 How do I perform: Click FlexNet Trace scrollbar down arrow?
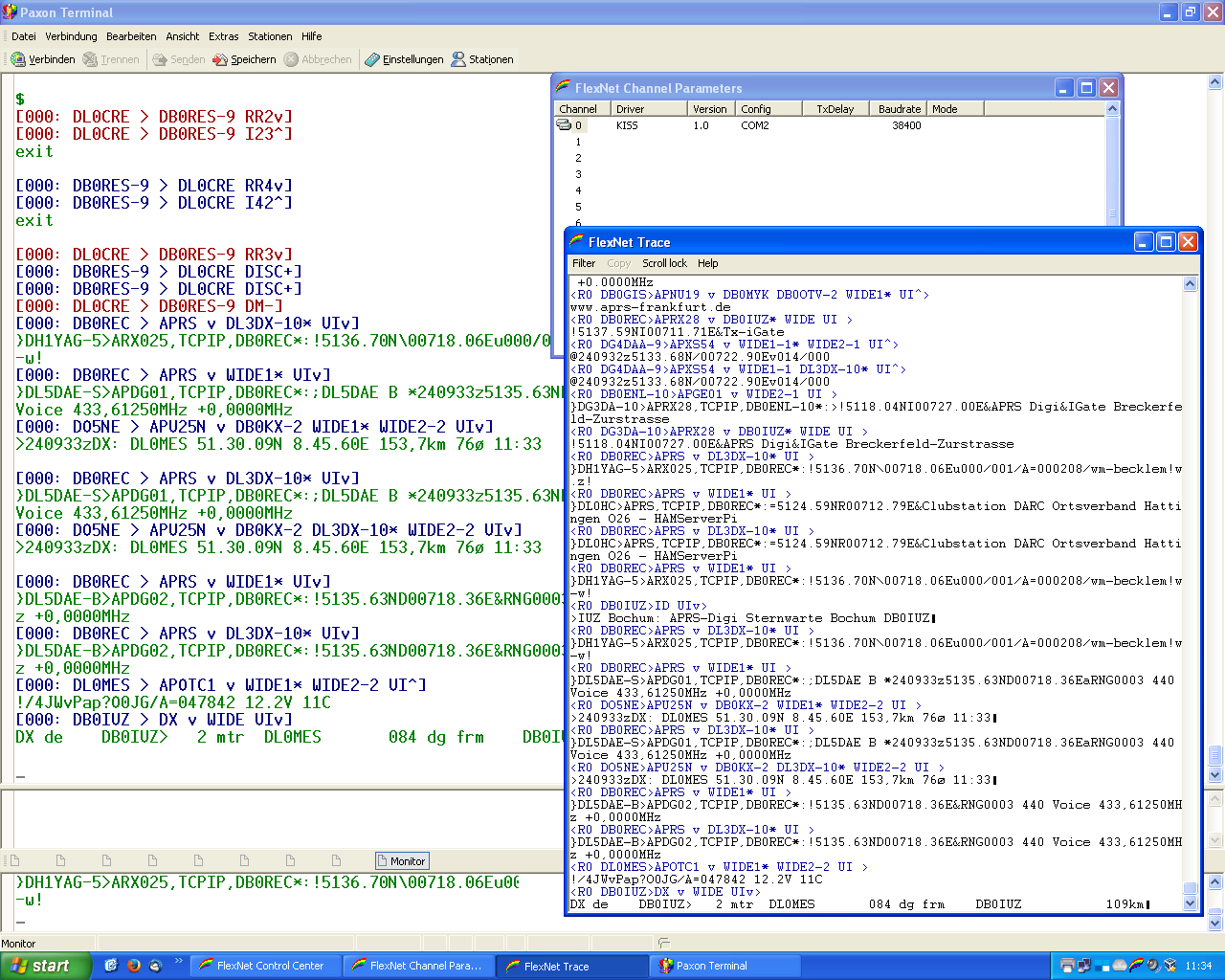tap(1190, 902)
